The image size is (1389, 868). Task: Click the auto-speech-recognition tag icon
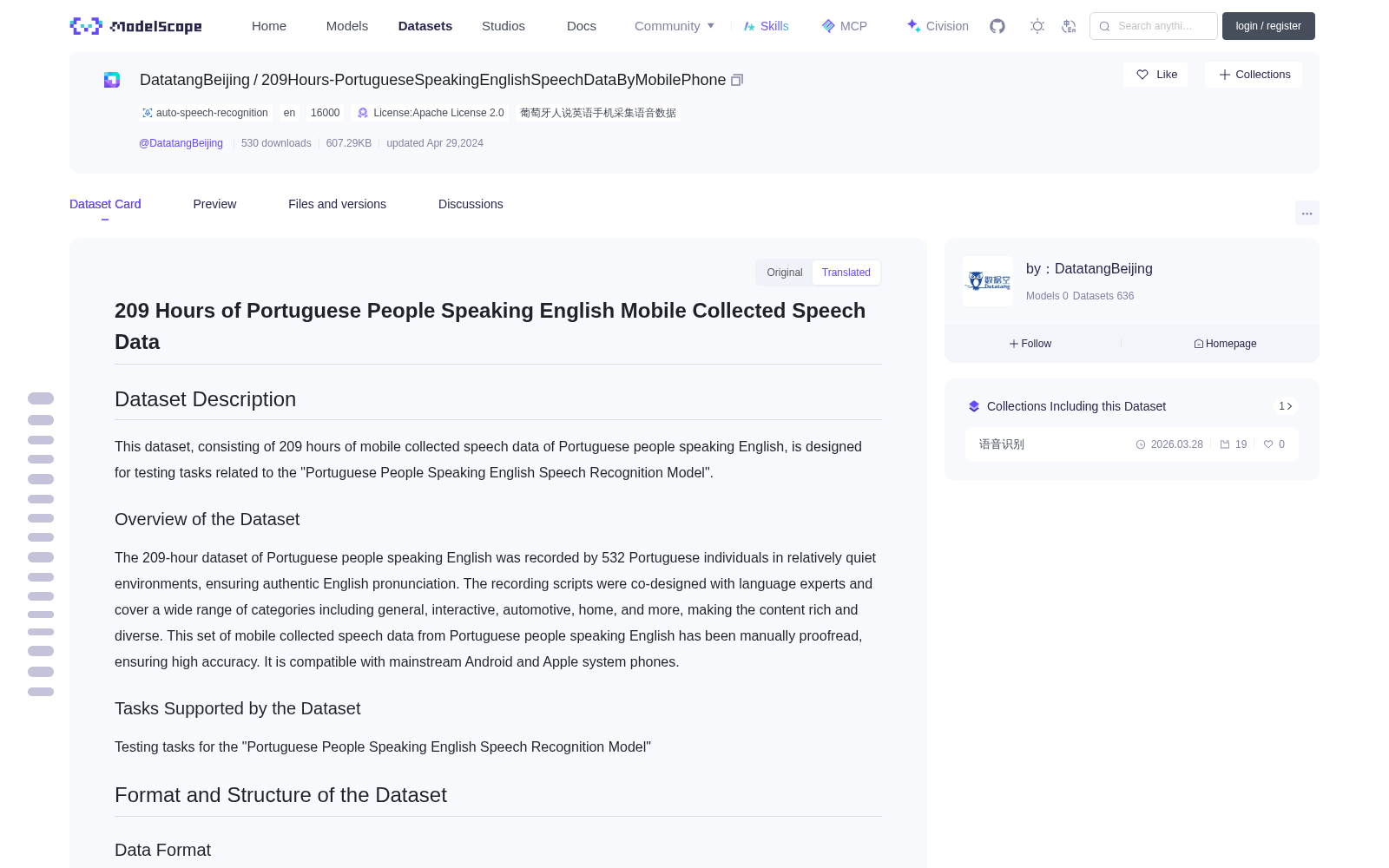(148, 113)
